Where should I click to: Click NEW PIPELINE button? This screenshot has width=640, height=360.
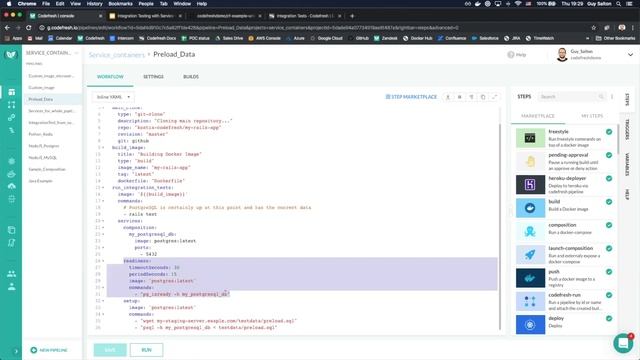point(49,350)
